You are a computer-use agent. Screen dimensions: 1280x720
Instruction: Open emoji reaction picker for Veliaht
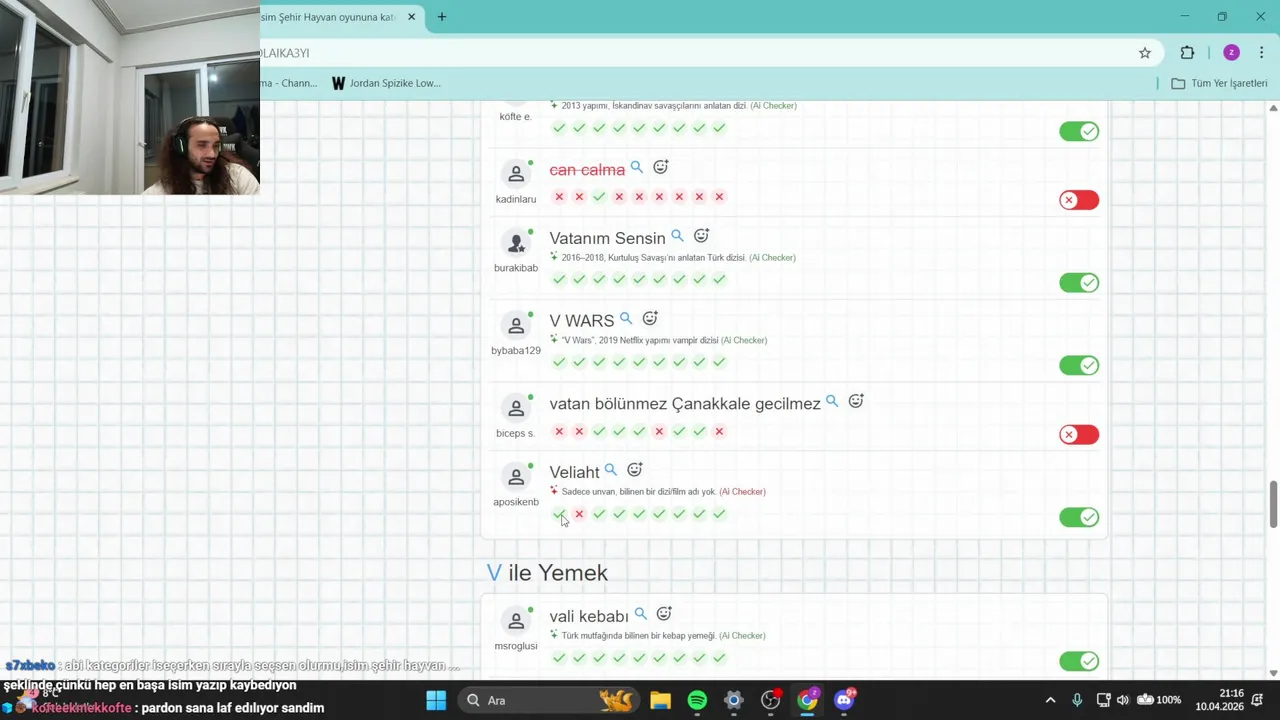click(x=635, y=470)
